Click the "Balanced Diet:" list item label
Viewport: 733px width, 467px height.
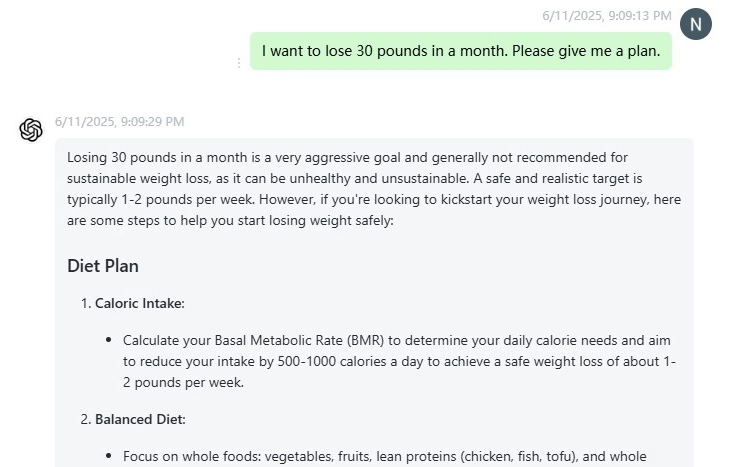point(140,419)
